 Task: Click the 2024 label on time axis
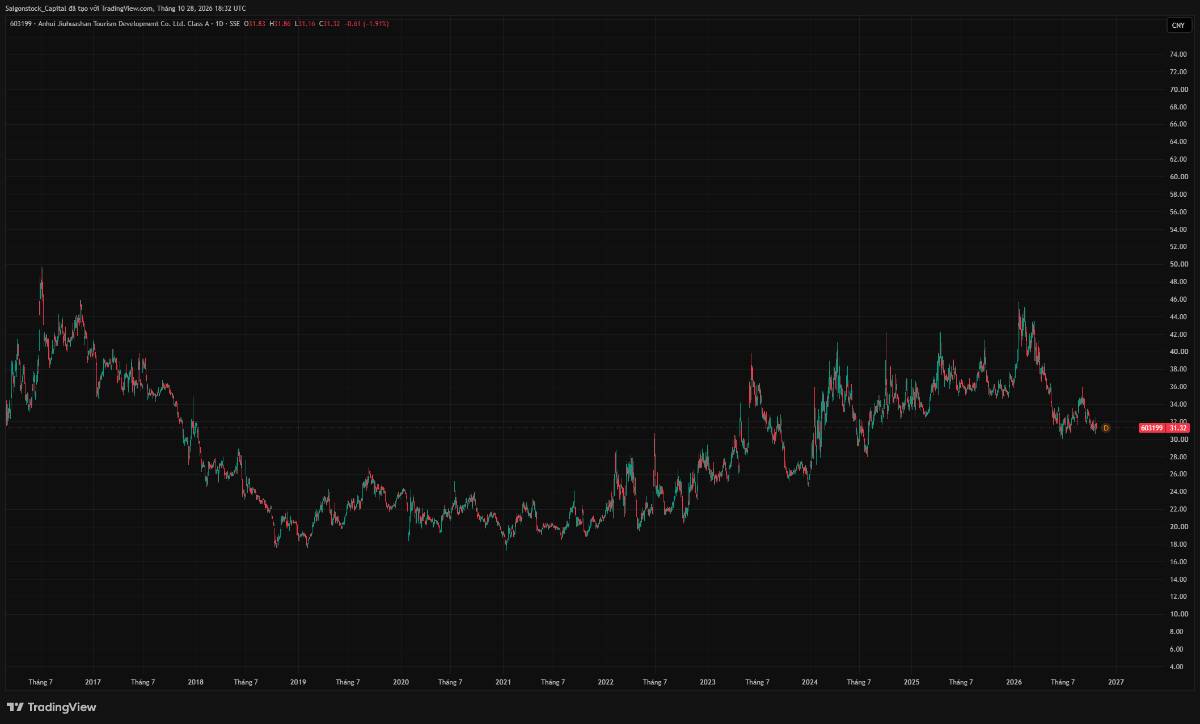click(809, 682)
